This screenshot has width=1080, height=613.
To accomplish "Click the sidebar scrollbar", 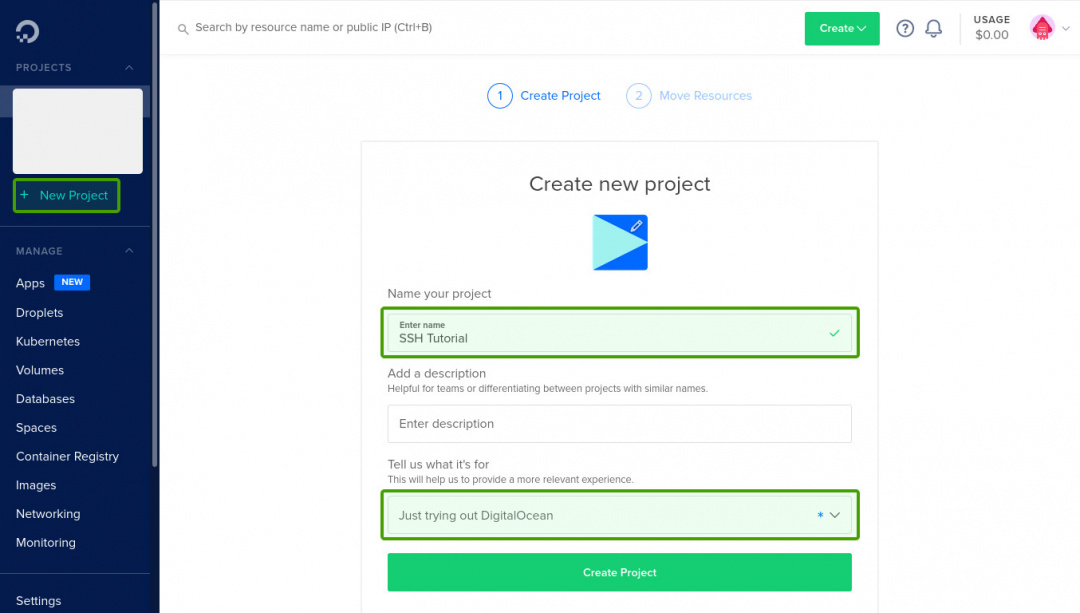I will pos(155,234).
